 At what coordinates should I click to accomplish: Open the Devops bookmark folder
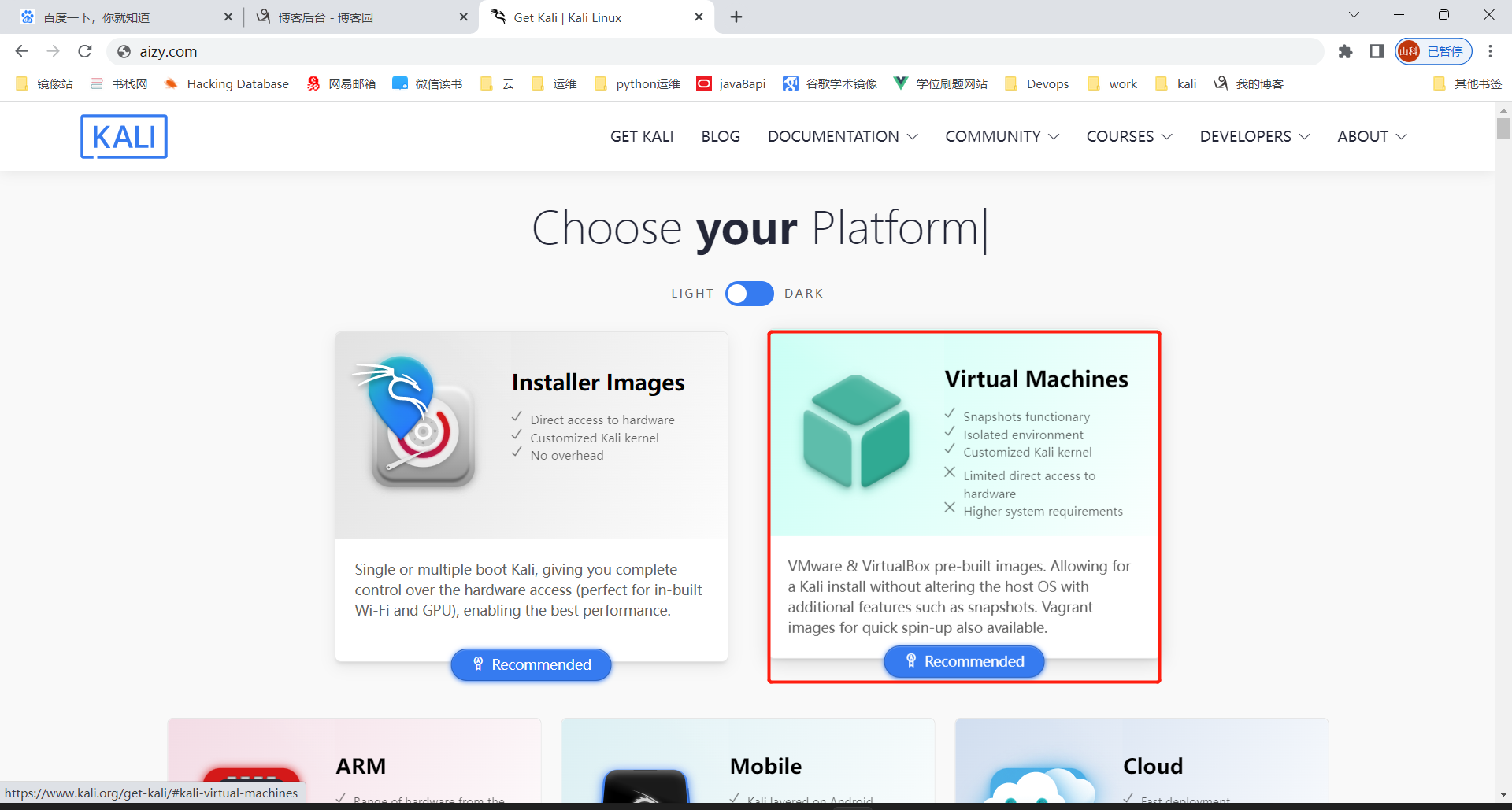pyautogui.click(x=1036, y=83)
